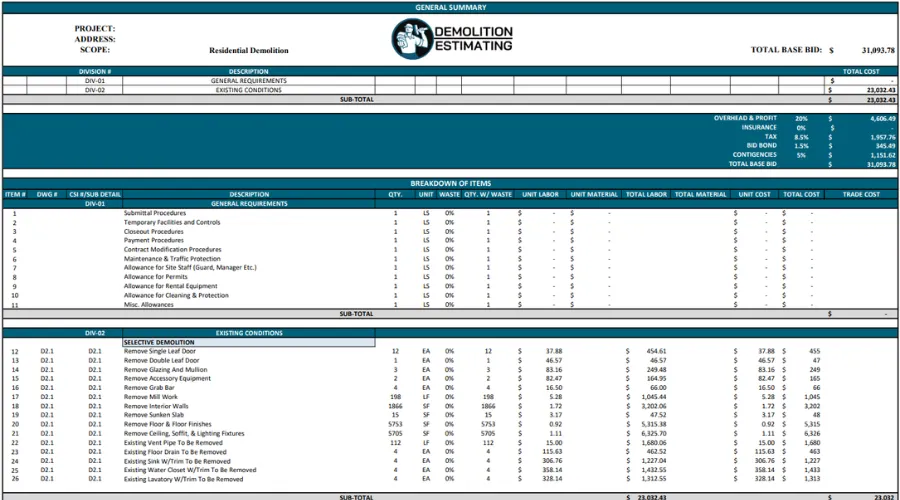Click the 20% overhead percentage
This screenshot has width=900, height=500.
801,119
